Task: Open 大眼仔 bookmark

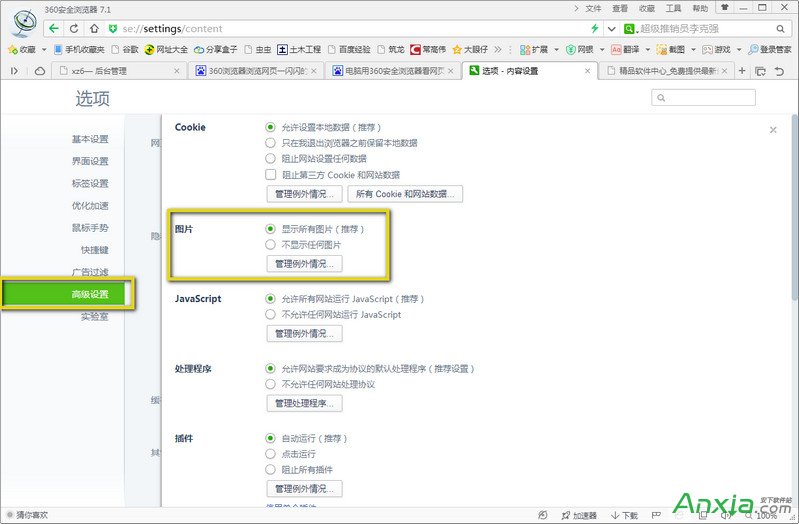Action: click(x=470, y=49)
